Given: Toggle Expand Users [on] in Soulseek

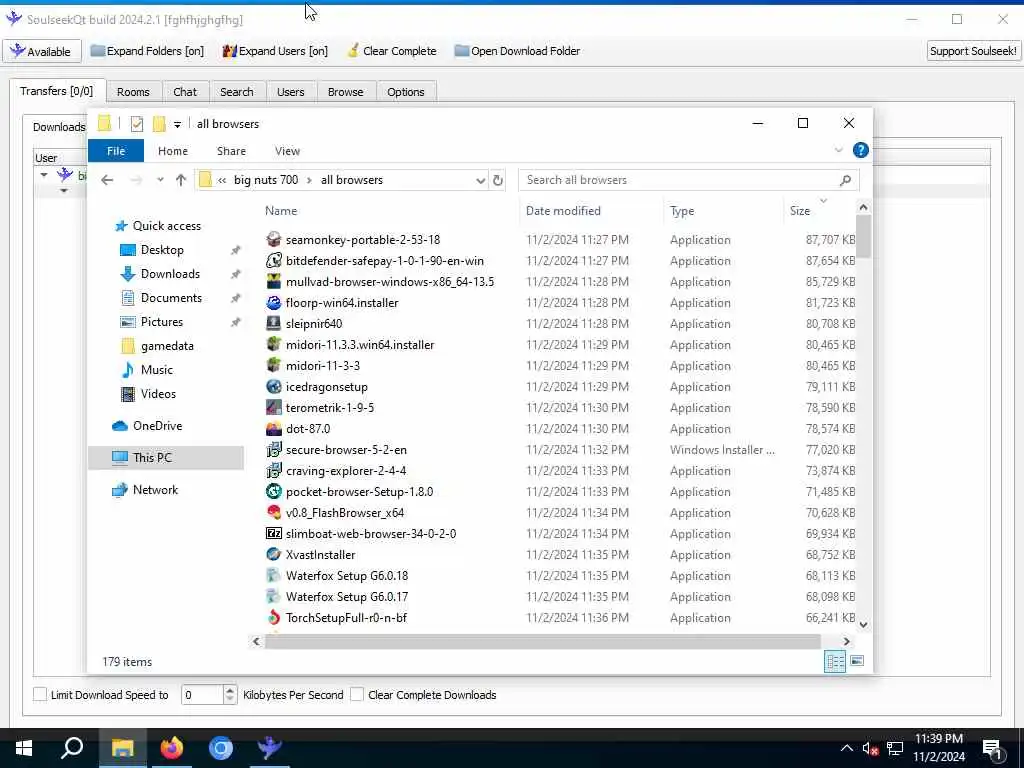Looking at the screenshot, I should coord(275,51).
